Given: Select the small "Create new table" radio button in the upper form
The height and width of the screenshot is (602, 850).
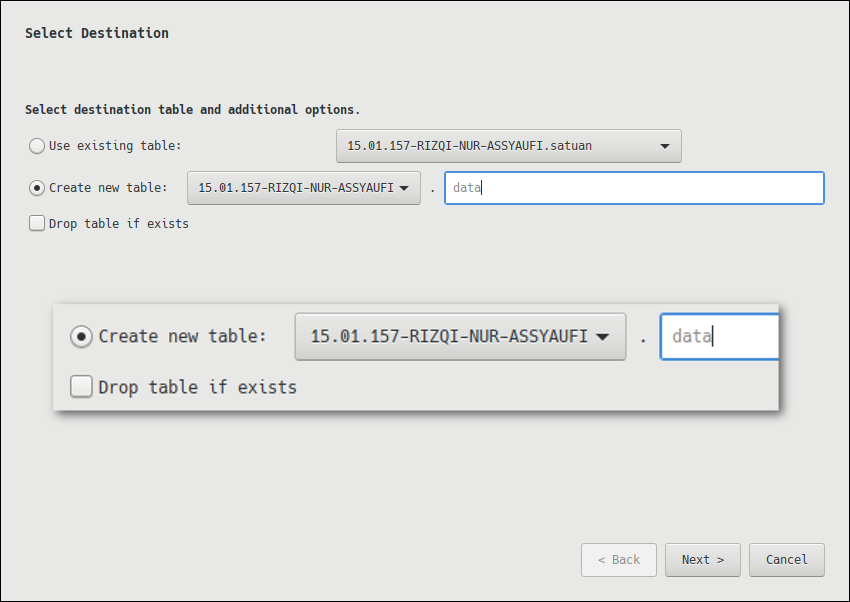Looking at the screenshot, I should [x=38, y=188].
